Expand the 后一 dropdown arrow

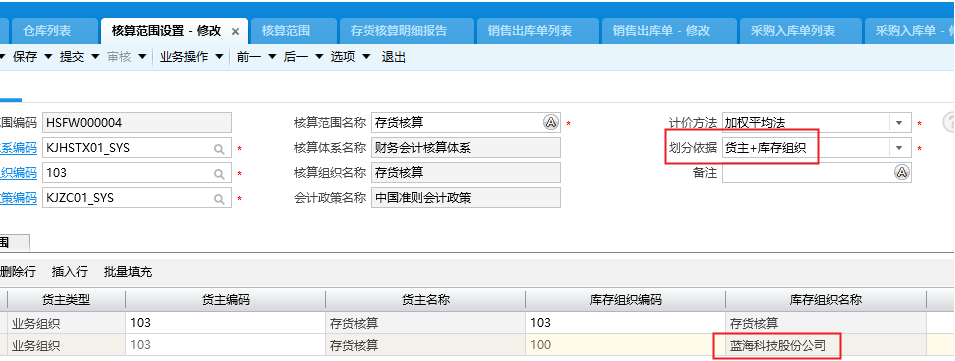pyautogui.click(x=319, y=57)
